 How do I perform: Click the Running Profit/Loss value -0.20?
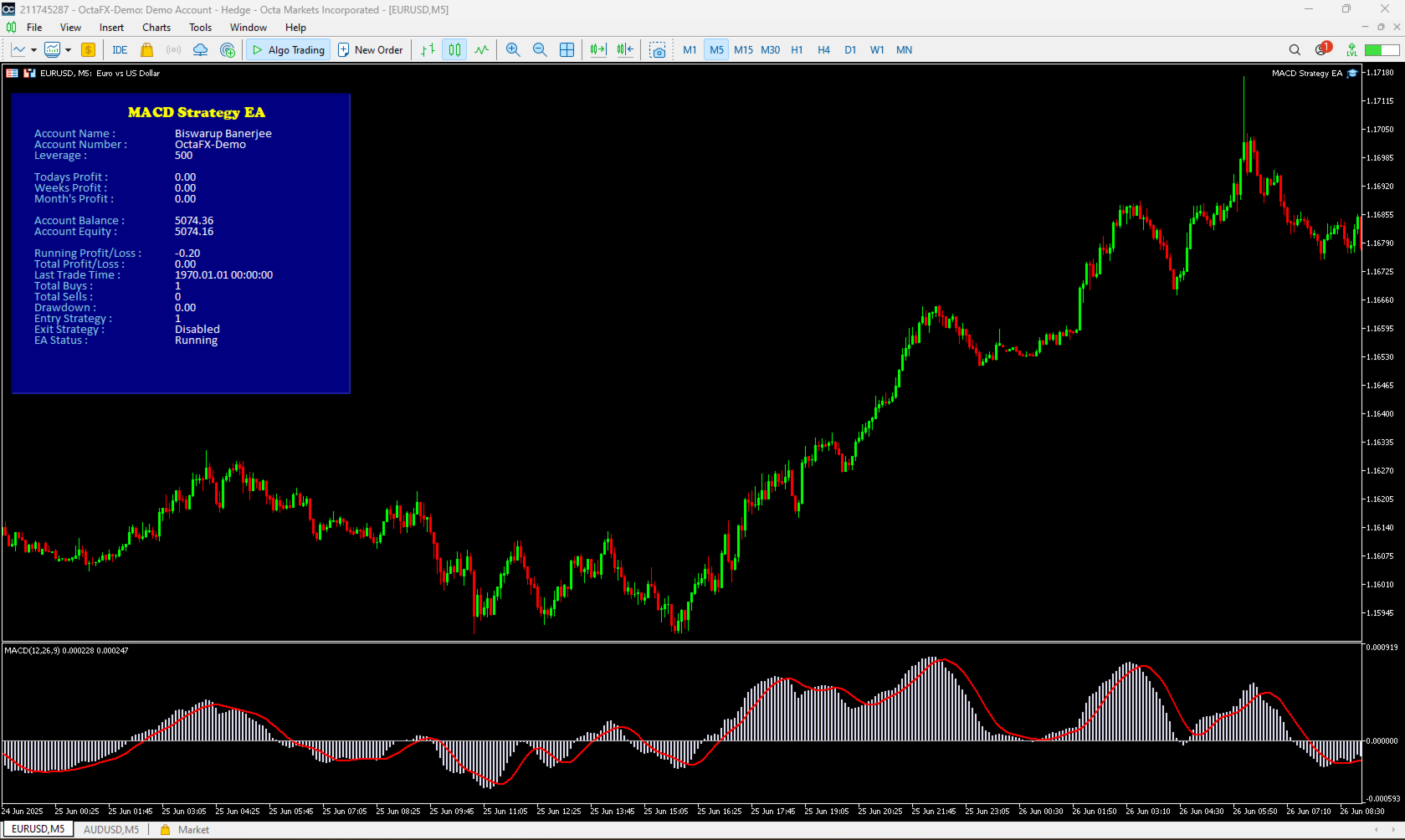[187, 254]
